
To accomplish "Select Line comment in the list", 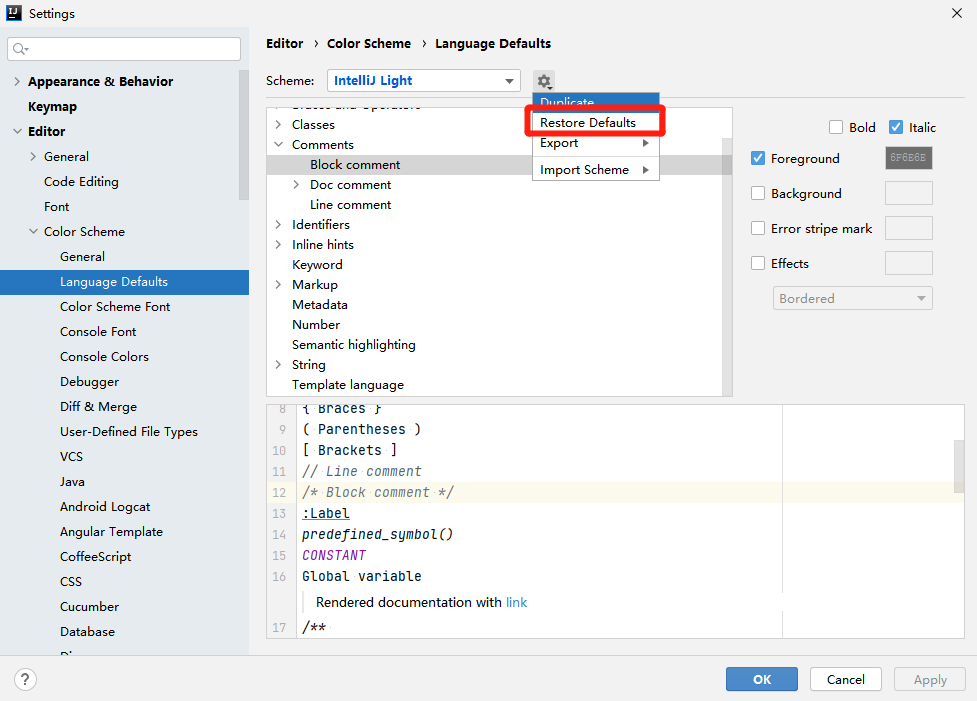I will click(x=350, y=204).
